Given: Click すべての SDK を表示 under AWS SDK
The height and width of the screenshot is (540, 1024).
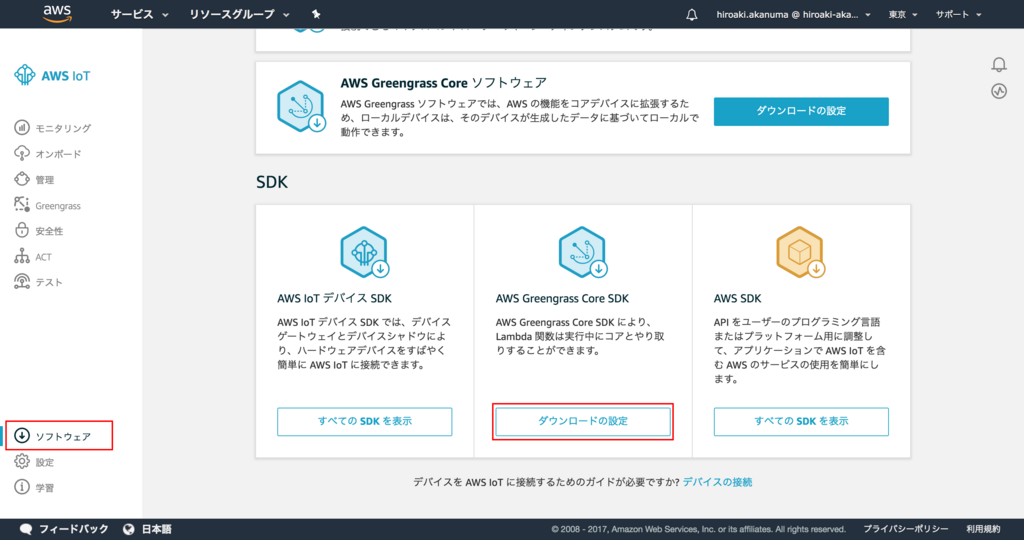Looking at the screenshot, I should [x=801, y=421].
